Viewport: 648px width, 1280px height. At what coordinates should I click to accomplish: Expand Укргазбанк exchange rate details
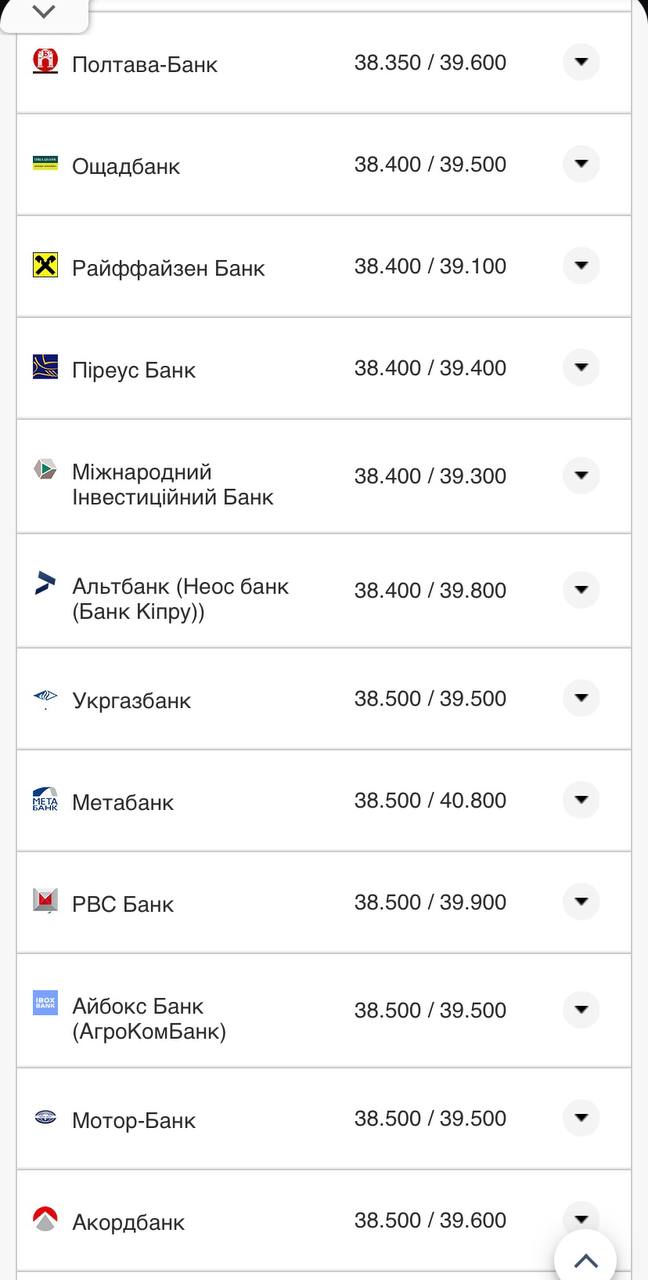point(581,698)
